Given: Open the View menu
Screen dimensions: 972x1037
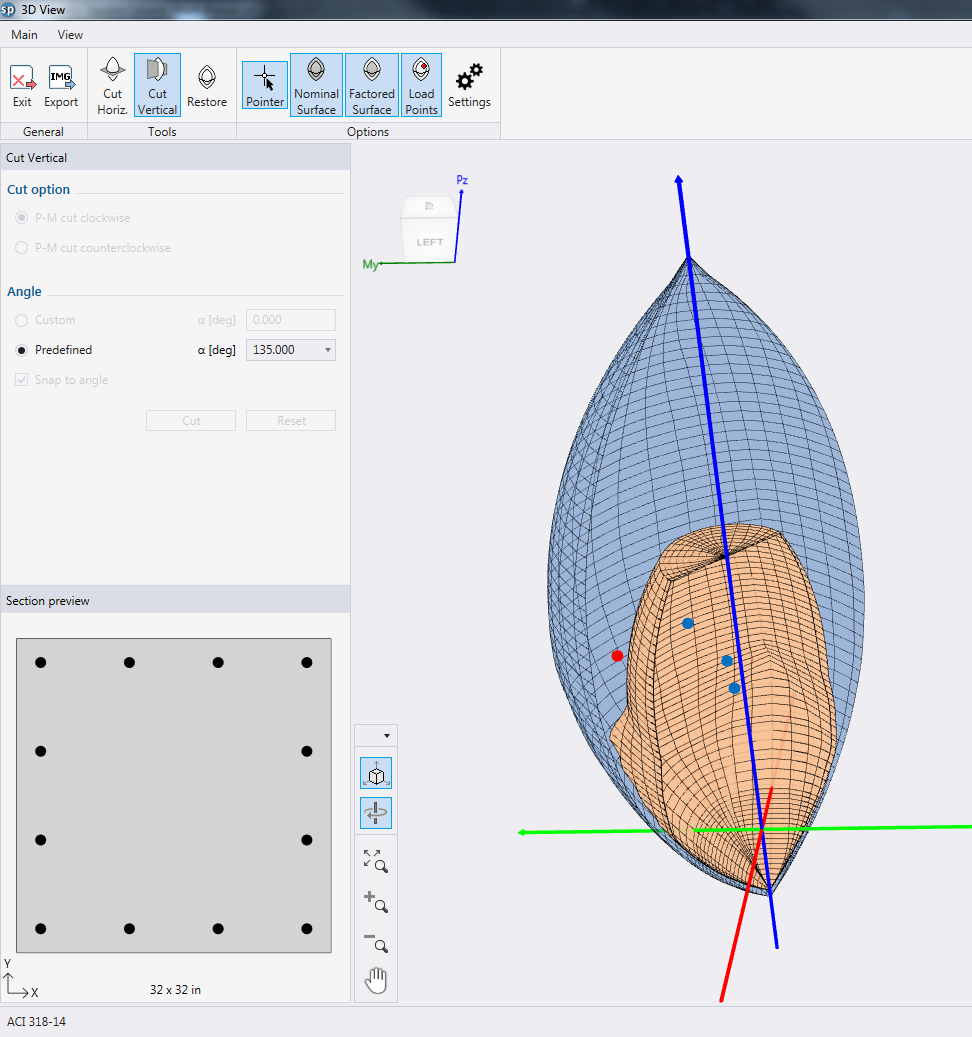Looking at the screenshot, I should [70, 34].
